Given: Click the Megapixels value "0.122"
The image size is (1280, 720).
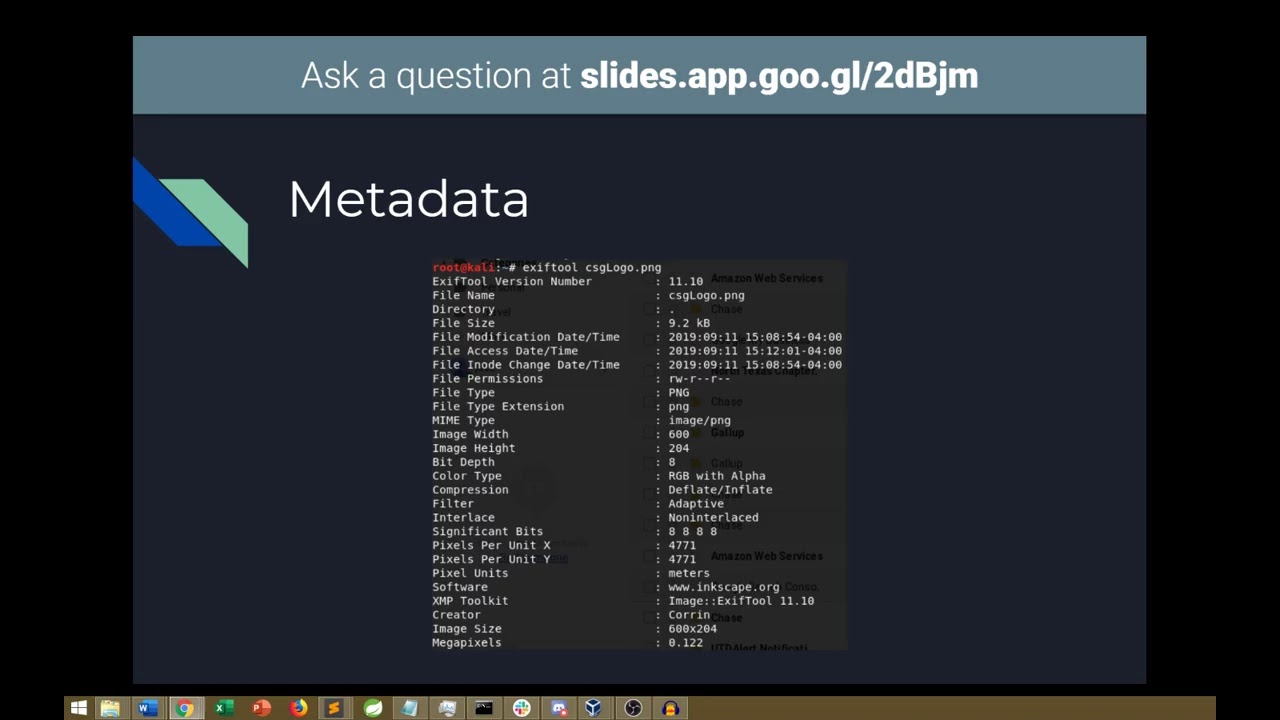Looking at the screenshot, I should (x=686, y=643).
